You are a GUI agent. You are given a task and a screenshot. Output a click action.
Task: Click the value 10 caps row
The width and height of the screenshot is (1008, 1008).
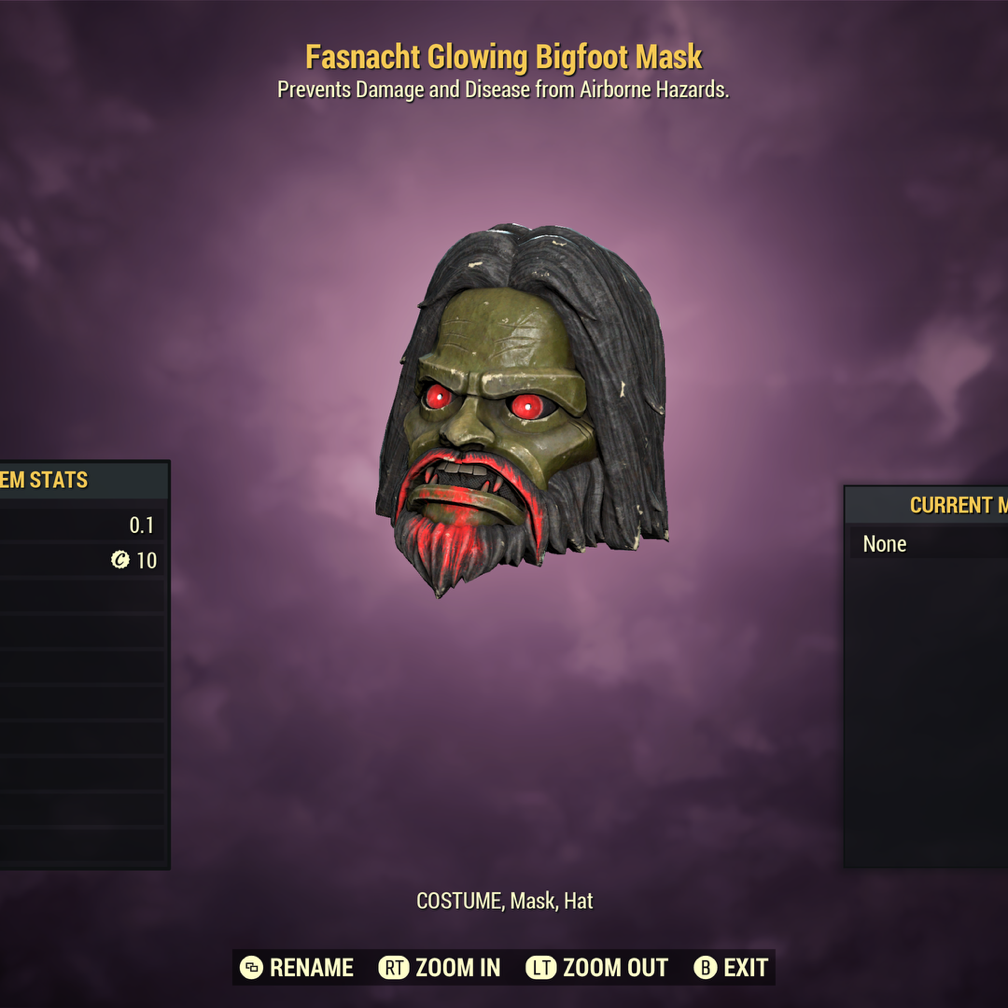[84, 560]
